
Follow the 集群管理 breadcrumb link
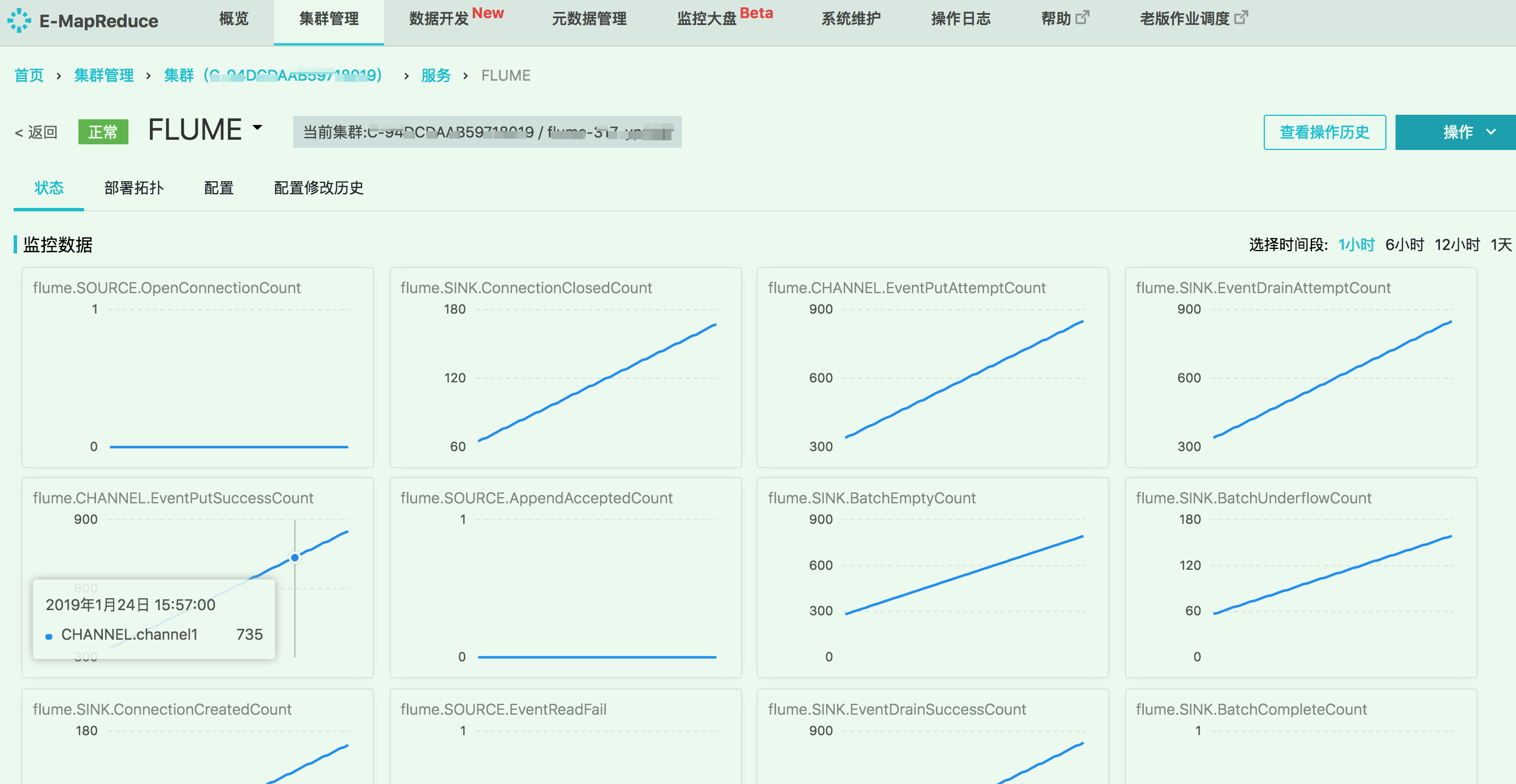point(103,76)
